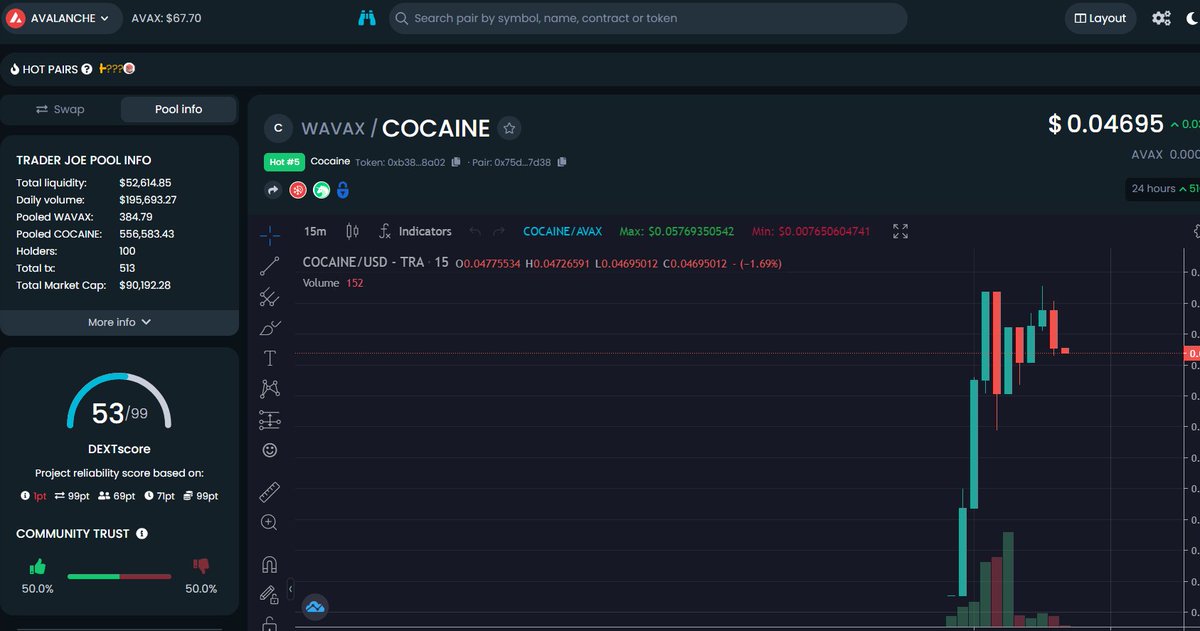Select the crosshair cursor tool
Screen dimensions: 1200x631
pyautogui.click(x=269, y=236)
